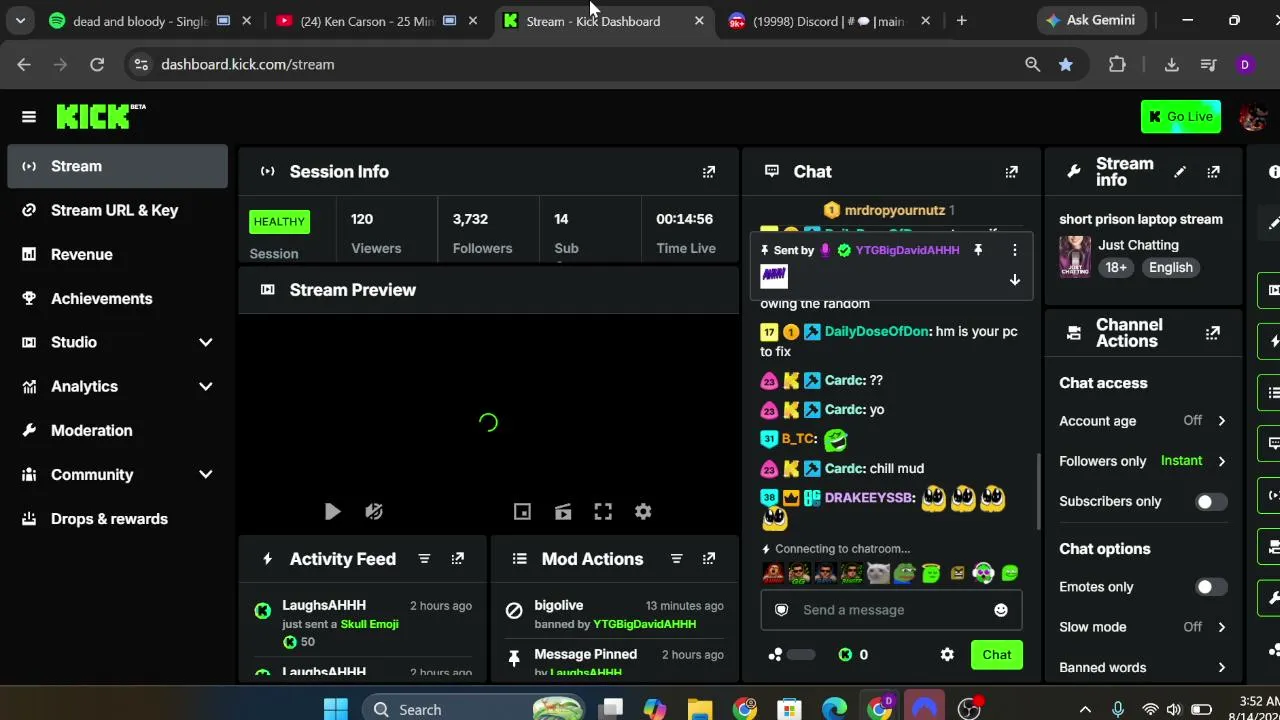The width and height of the screenshot is (1280, 720).
Task: Pop out the Stream info panel
Action: 1214,172
